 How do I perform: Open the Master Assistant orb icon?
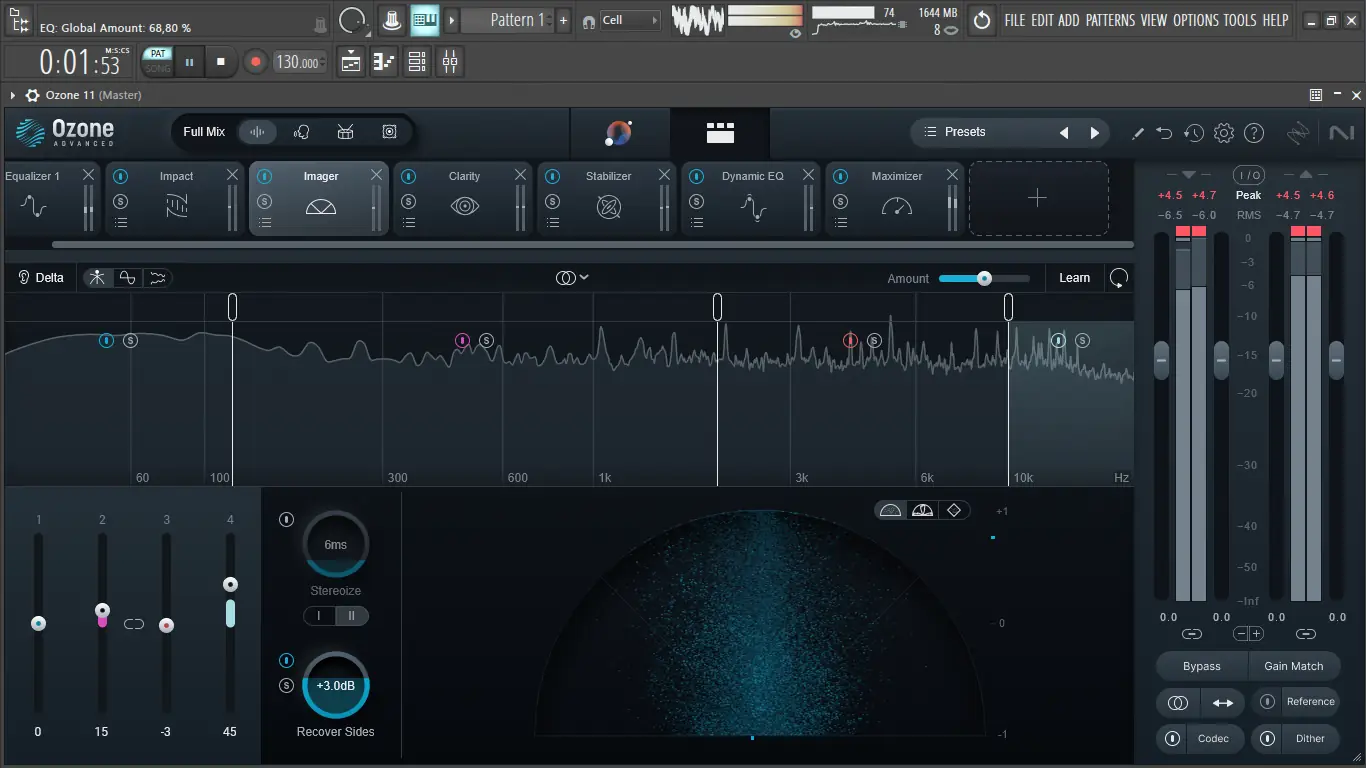coord(619,132)
